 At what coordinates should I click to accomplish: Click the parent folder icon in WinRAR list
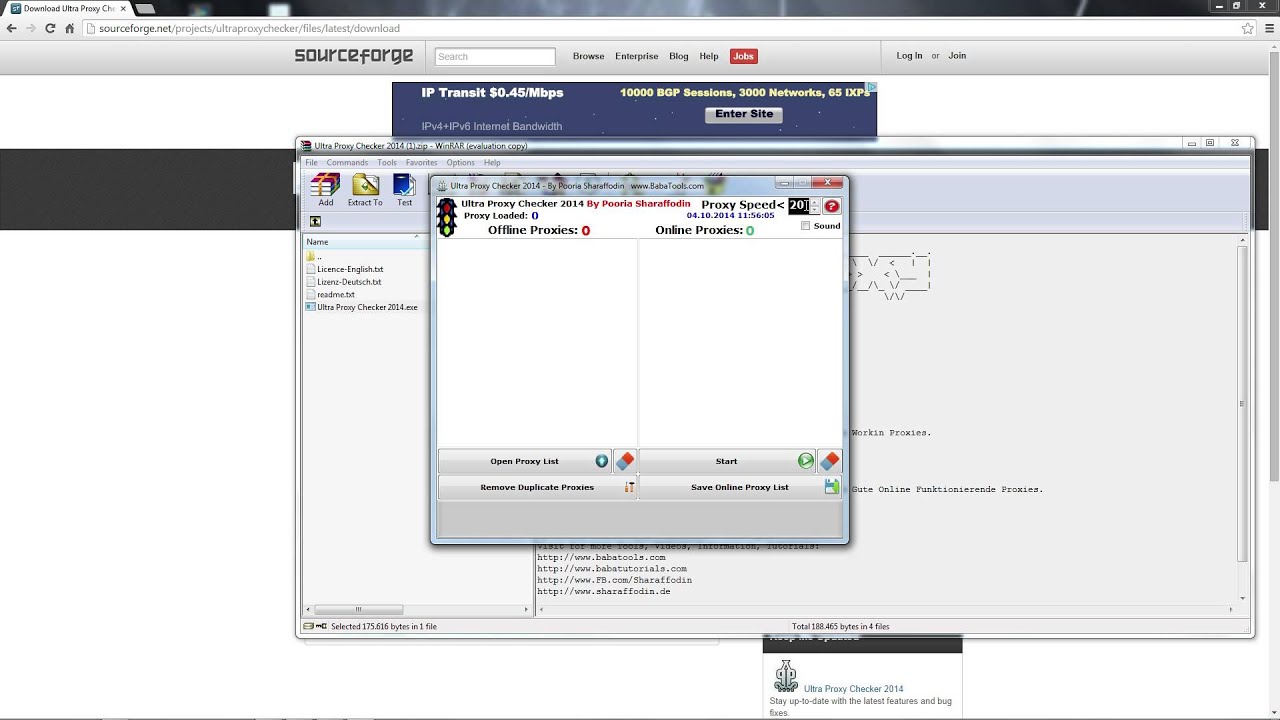[310, 256]
